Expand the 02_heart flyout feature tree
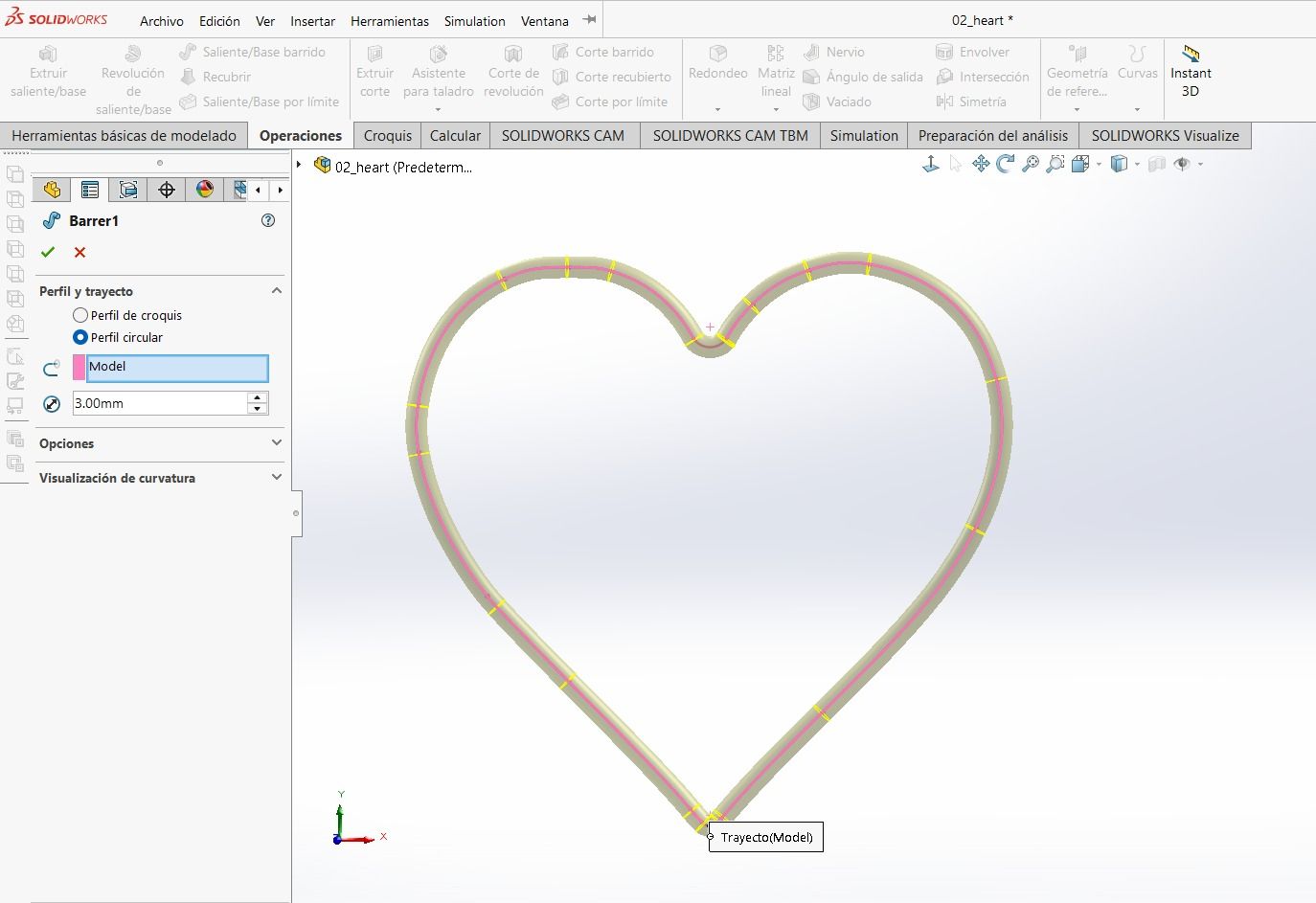The height and width of the screenshot is (903, 1316). click(x=299, y=165)
